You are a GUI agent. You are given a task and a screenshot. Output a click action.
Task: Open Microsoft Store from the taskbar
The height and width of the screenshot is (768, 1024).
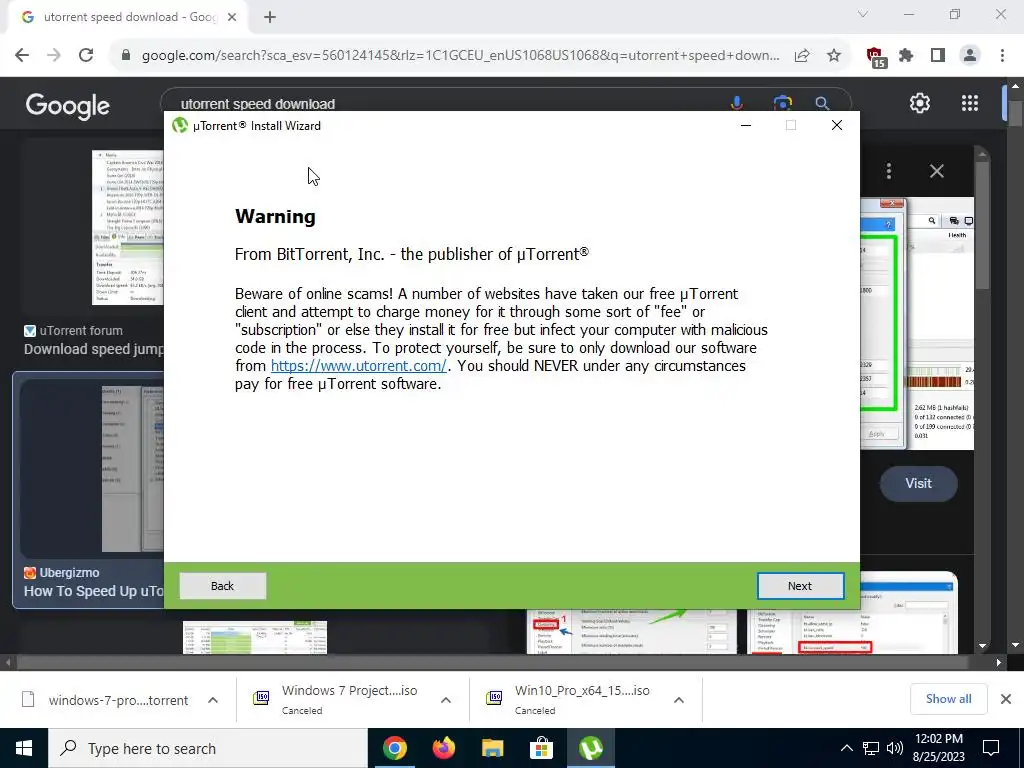click(x=541, y=748)
